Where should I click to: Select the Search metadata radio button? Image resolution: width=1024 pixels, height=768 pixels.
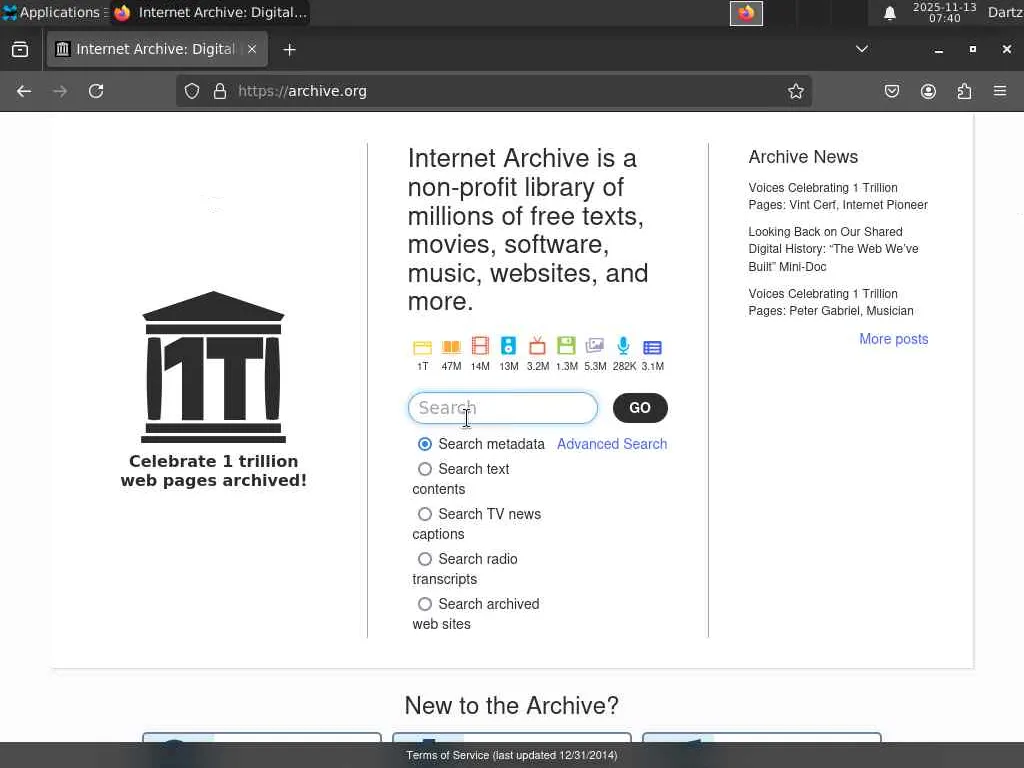coord(424,444)
